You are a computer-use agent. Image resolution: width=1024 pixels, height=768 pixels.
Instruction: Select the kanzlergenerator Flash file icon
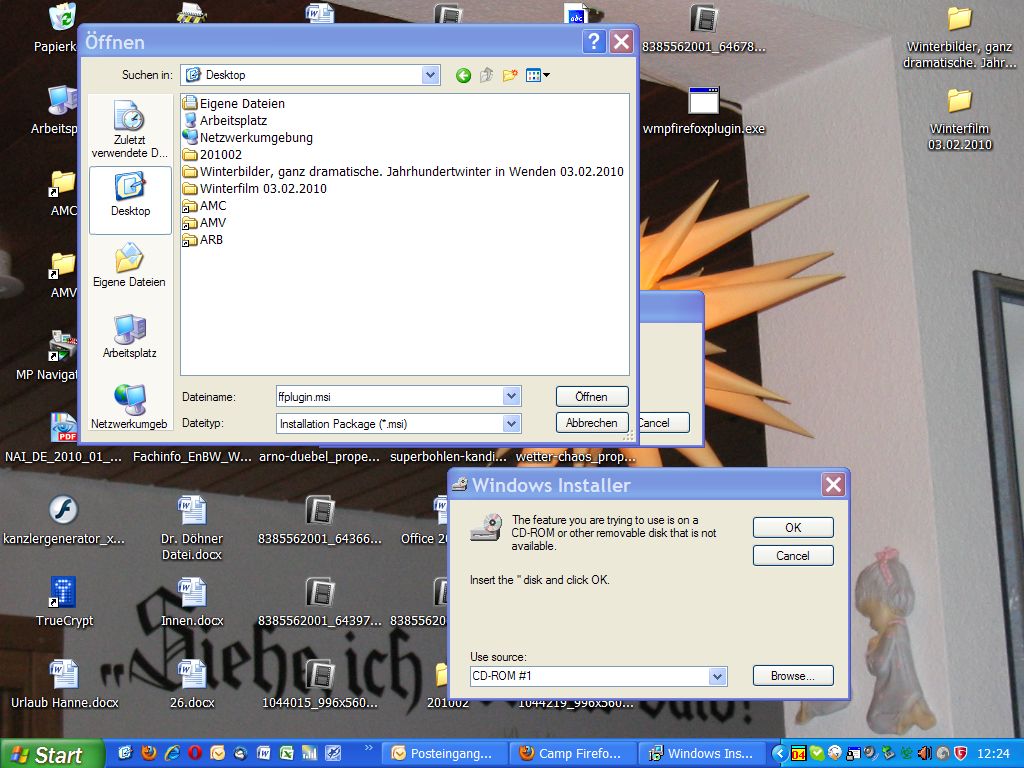point(63,520)
